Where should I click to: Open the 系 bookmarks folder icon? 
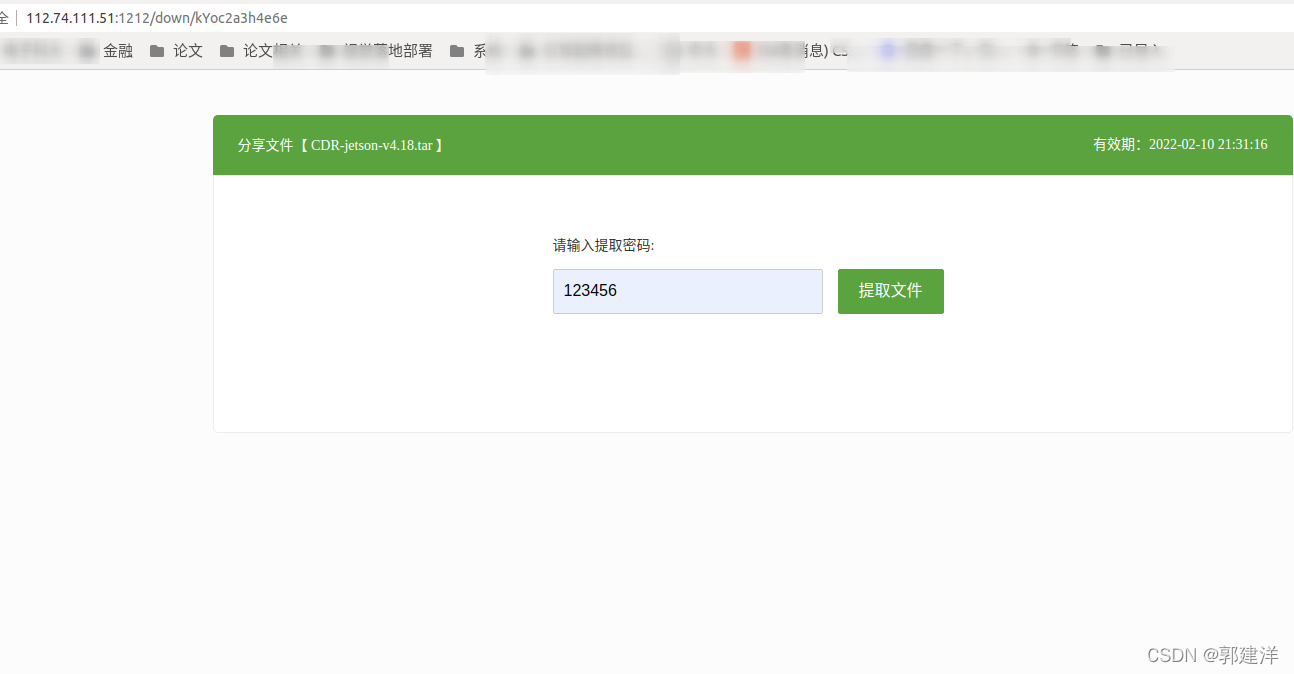(455, 50)
